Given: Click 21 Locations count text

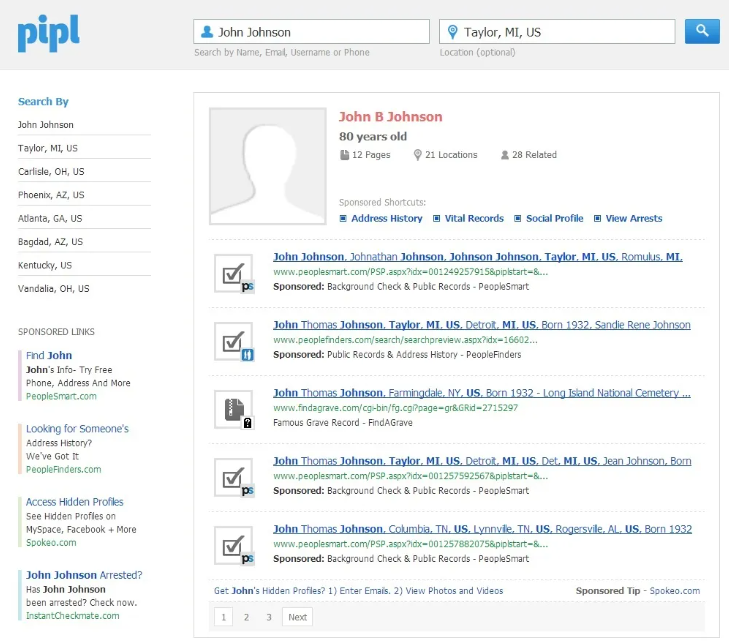Looking at the screenshot, I should (x=451, y=155).
